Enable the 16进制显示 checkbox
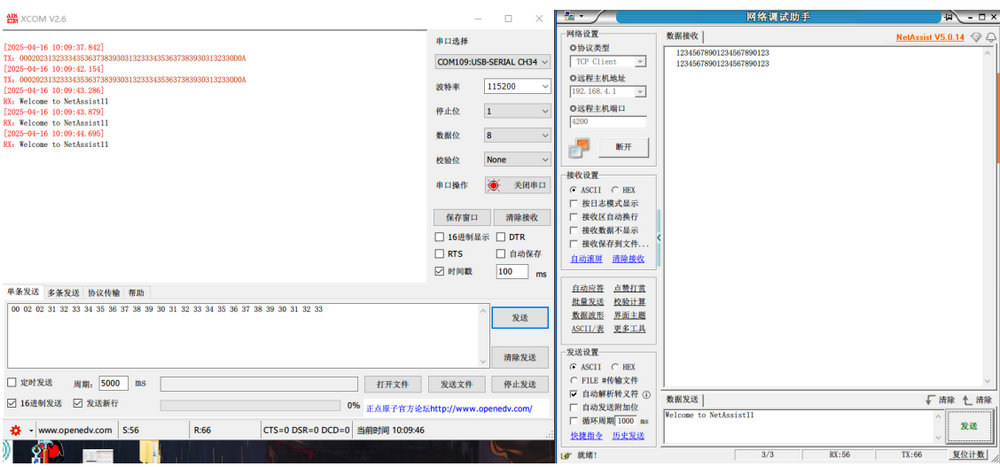 tap(440, 237)
